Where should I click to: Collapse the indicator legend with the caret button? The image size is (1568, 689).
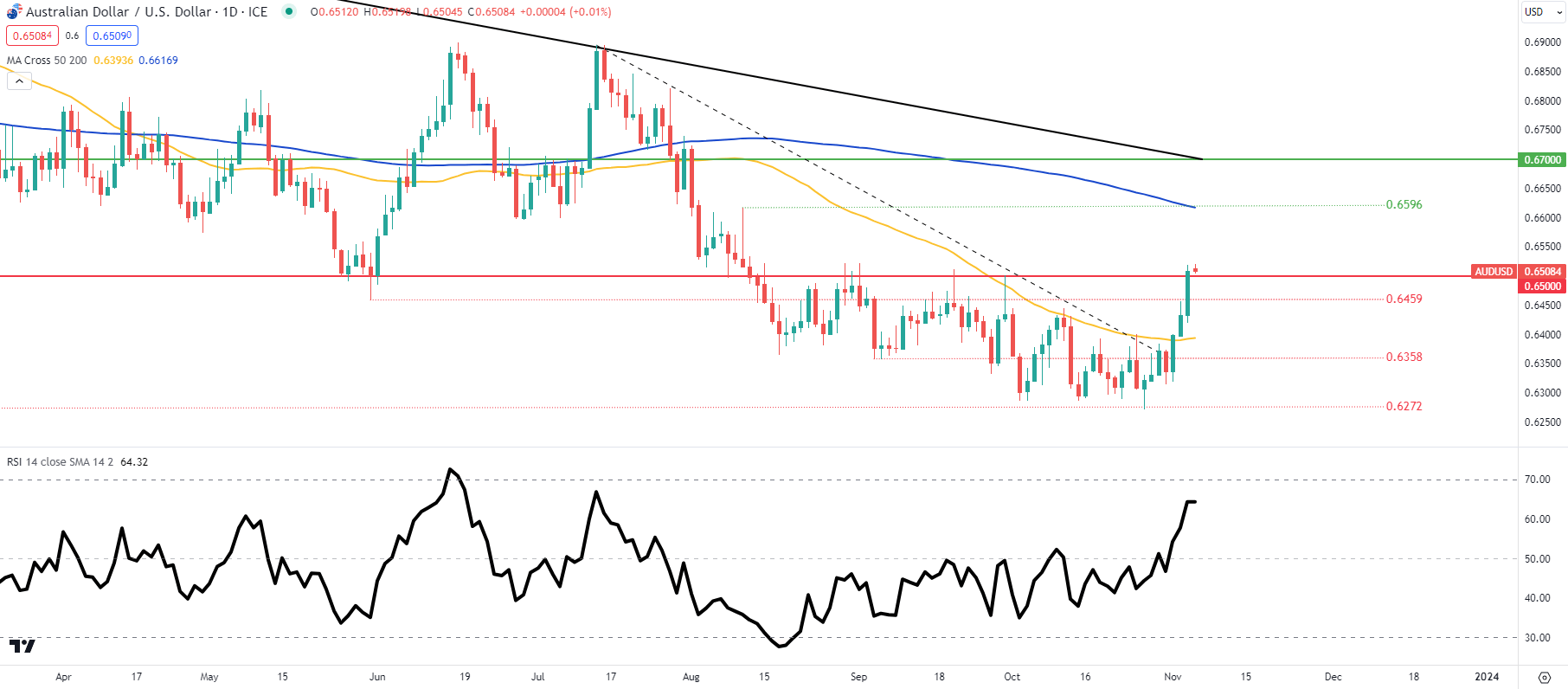click(19, 81)
